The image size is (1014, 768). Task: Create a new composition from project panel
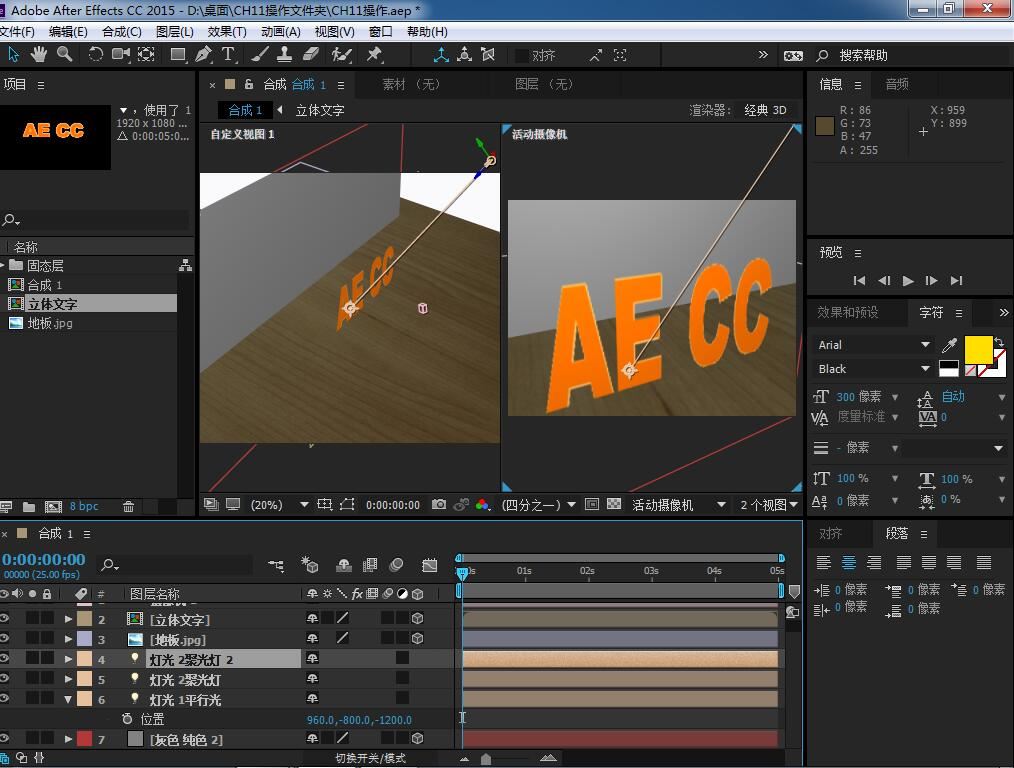pos(53,506)
